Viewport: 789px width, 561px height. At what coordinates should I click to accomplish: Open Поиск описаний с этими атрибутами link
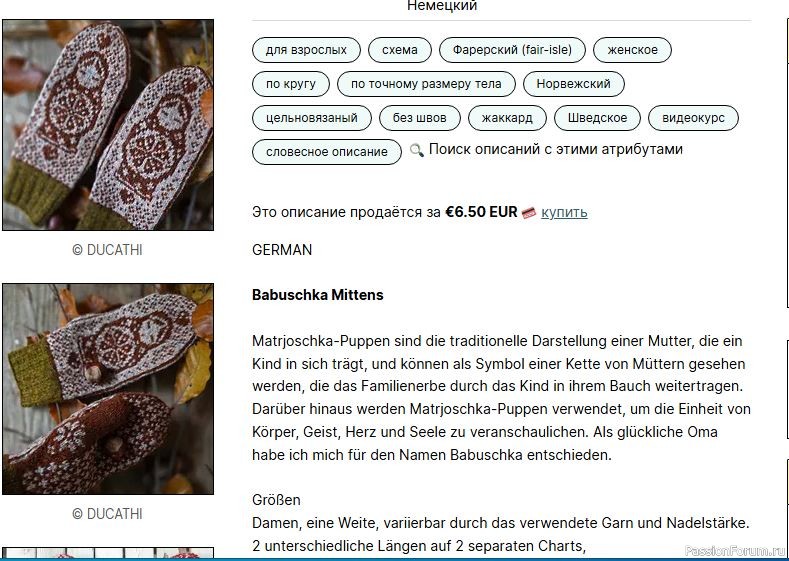tap(556, 149)
